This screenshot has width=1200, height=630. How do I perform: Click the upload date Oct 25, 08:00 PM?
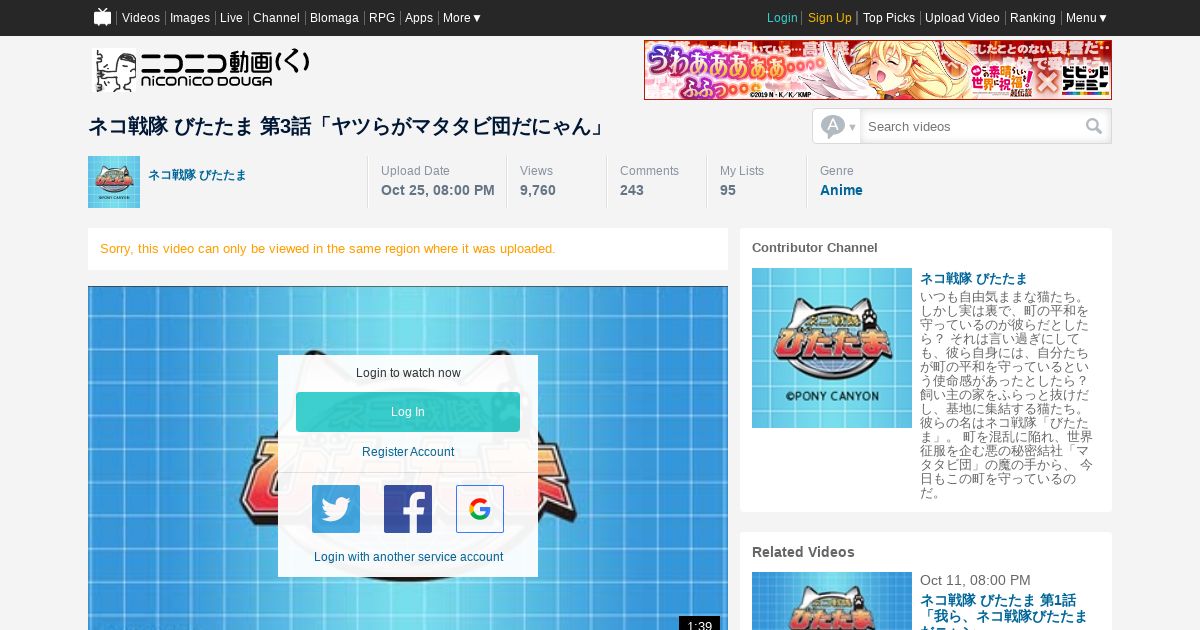(x=438, y=190)
